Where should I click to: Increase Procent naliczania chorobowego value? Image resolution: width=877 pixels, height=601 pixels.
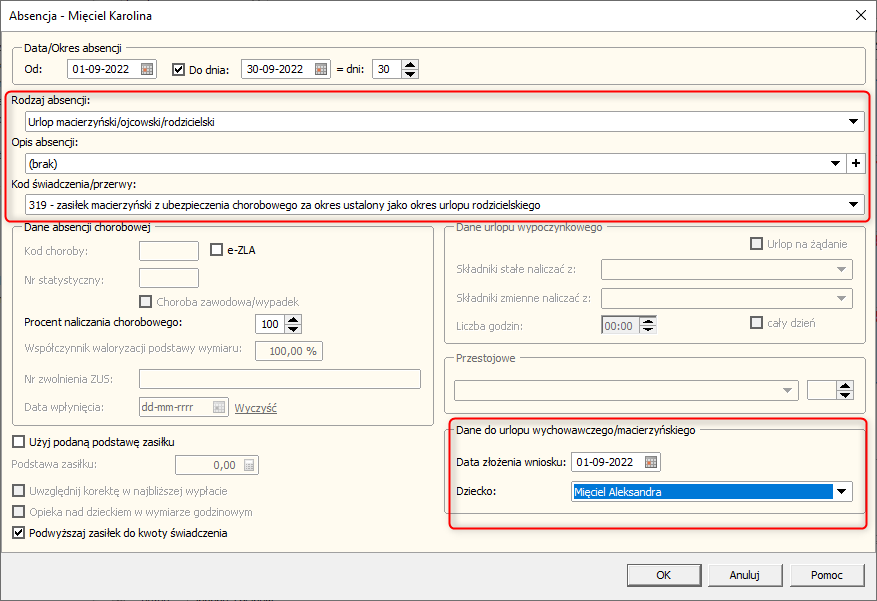pos(293,320)
